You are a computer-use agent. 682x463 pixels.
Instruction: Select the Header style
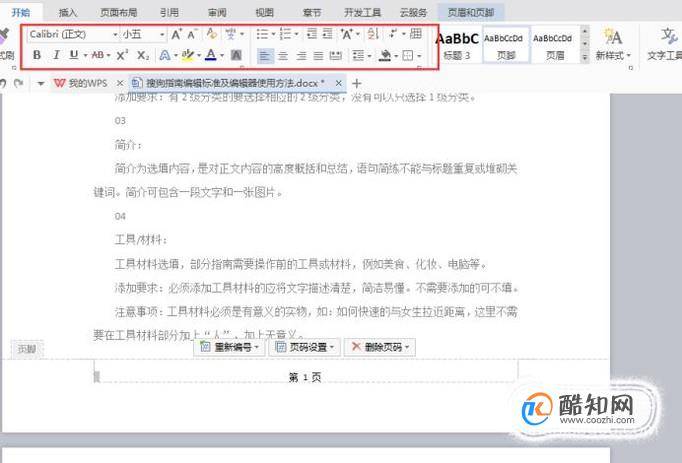[x=555, y=45]
